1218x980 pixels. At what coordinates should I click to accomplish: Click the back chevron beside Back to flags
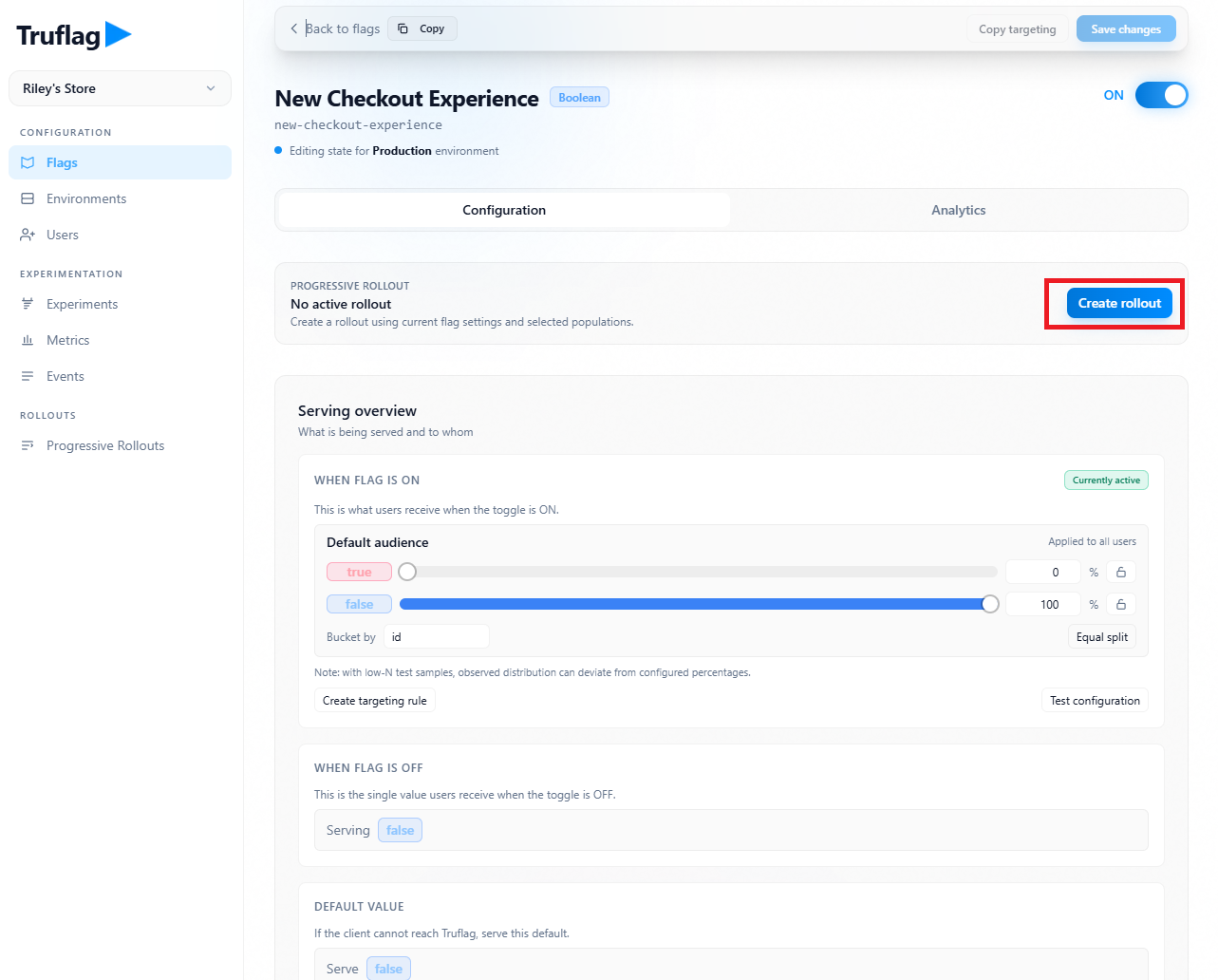coord(293,28)
